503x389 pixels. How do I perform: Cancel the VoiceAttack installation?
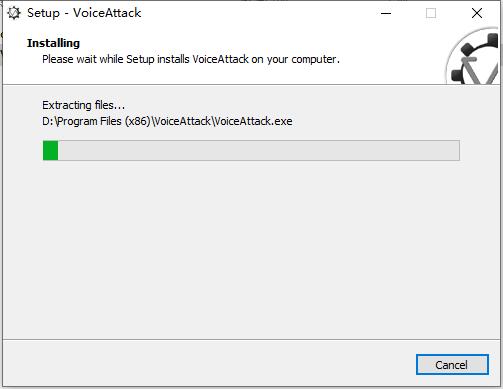point(452,365)
